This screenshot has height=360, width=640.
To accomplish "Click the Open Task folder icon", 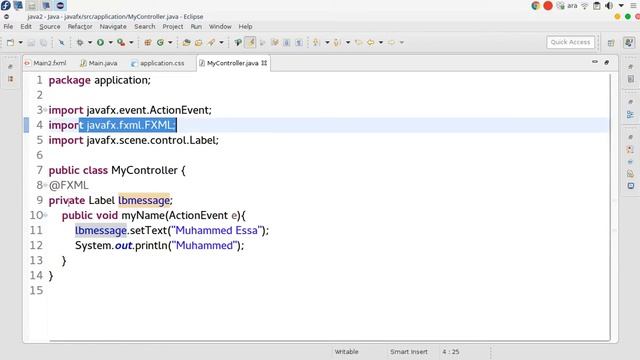I will (x=198, y=42).
